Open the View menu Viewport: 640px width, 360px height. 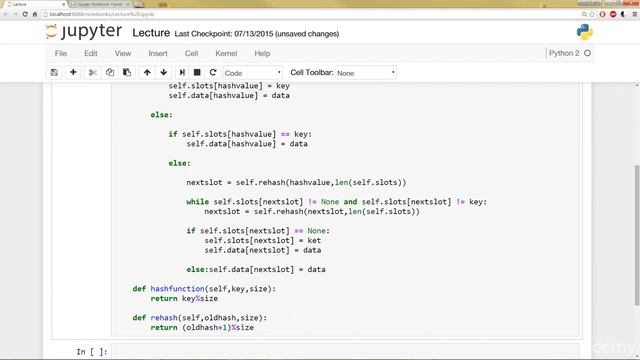pos(123,53)
